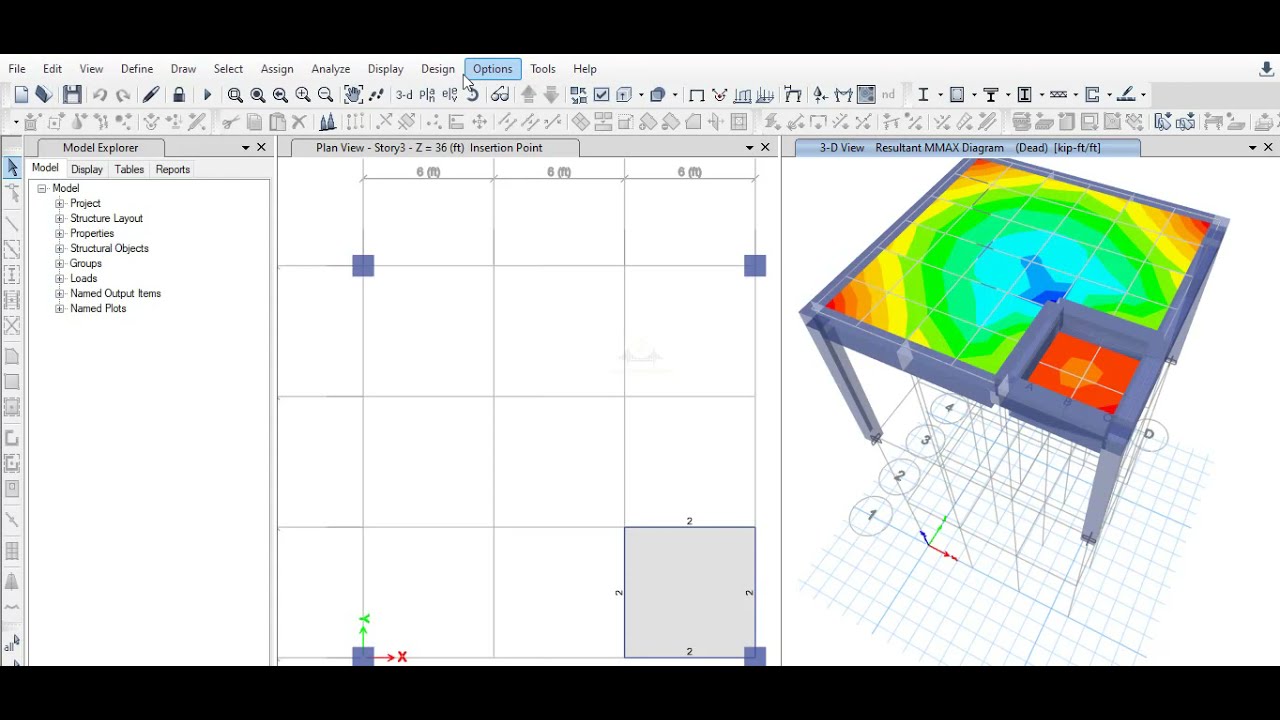The height and width of the screenshot is (720, 1280).
Task: Open the Analyze menu
Action: (330, 69)
